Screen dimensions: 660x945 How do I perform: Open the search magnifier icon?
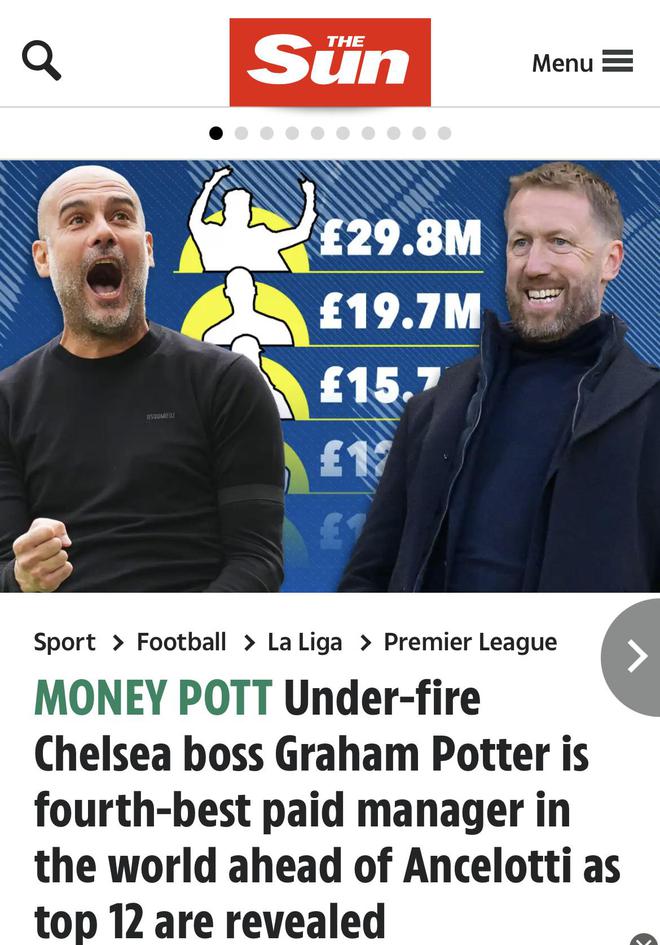pos(42,60)
